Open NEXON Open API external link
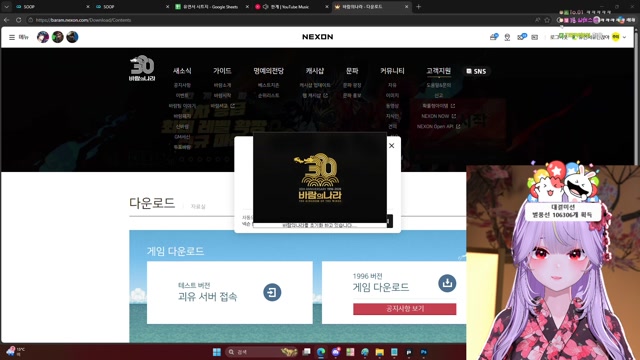Screen dimensions: 640x360 [x=438, y=127]
